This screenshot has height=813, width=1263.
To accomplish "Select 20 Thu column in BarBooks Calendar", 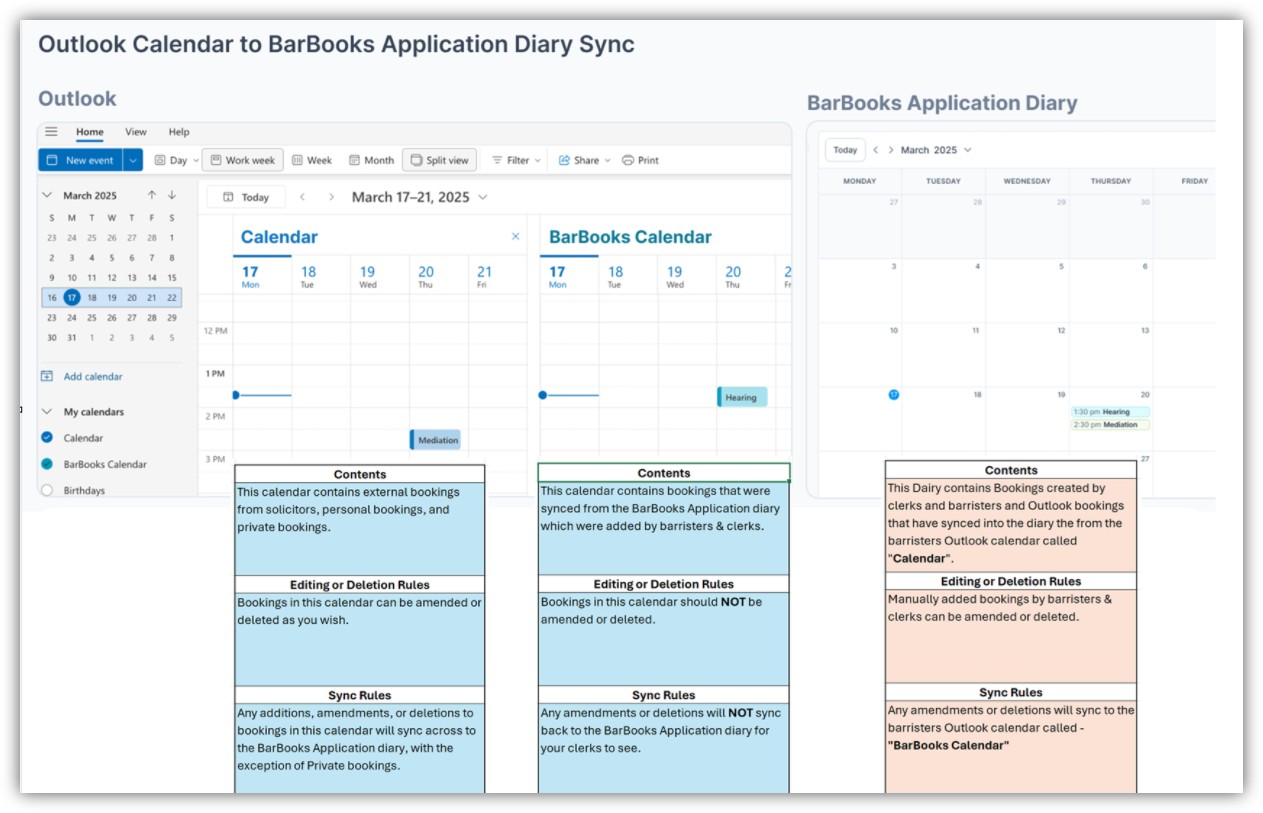I will point(733,276).
